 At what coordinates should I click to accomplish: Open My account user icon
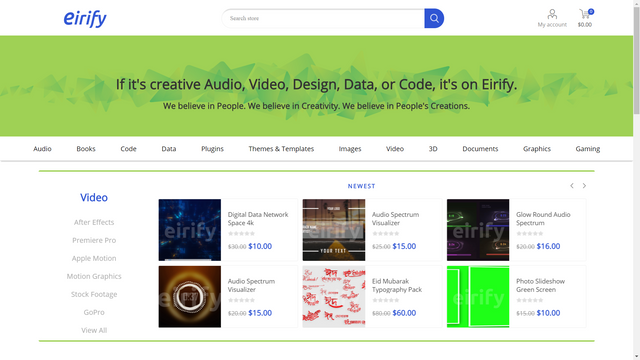pos(552,14)
